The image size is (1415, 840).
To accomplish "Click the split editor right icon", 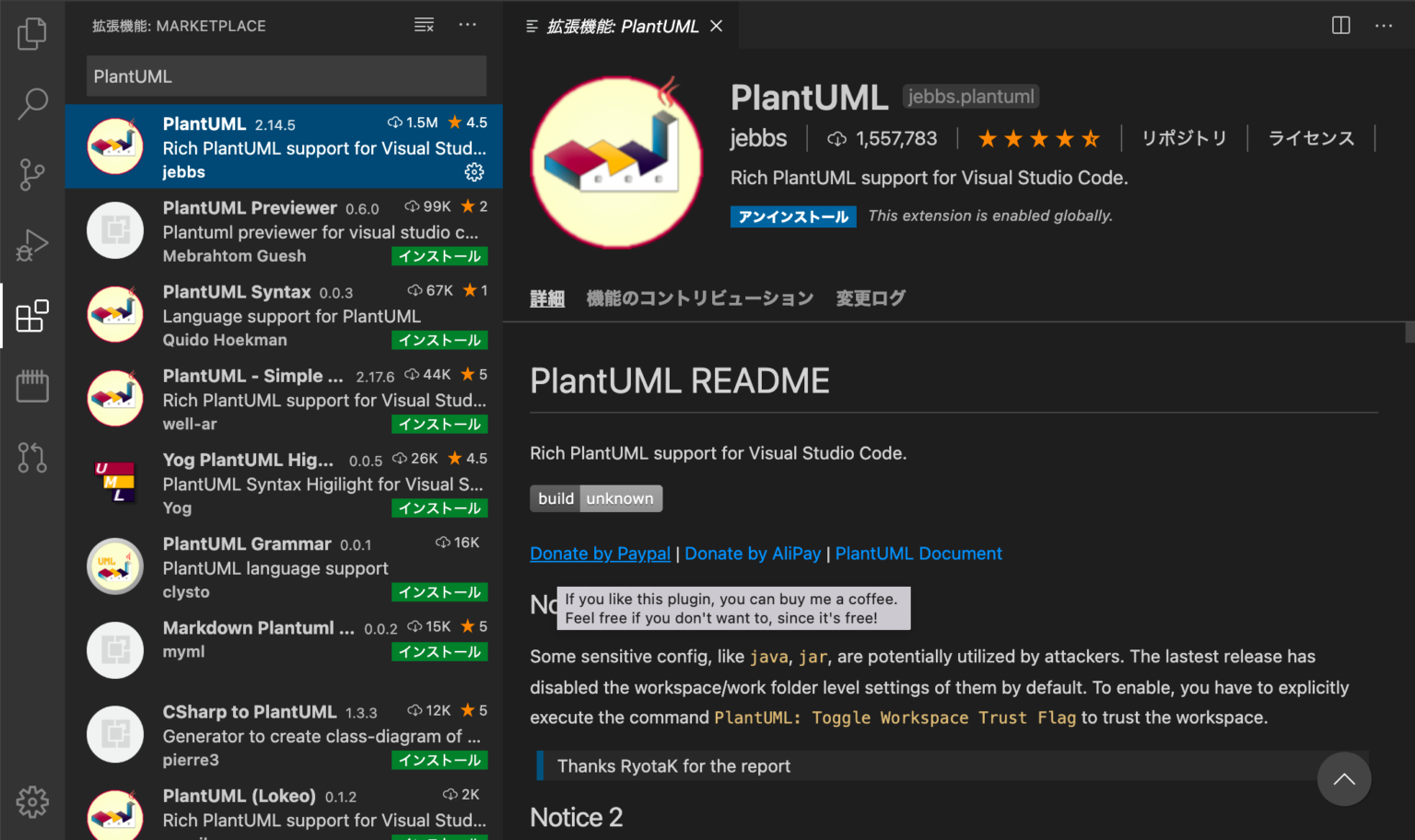I will click(x=1340, y=26).
